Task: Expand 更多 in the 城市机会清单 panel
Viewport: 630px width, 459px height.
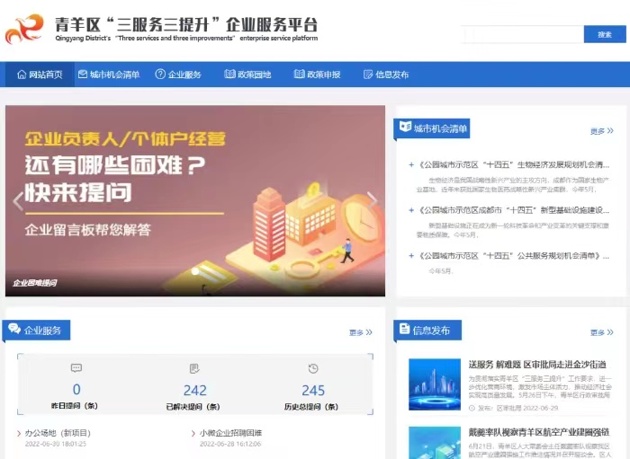Action: click(x=600, y=131)
